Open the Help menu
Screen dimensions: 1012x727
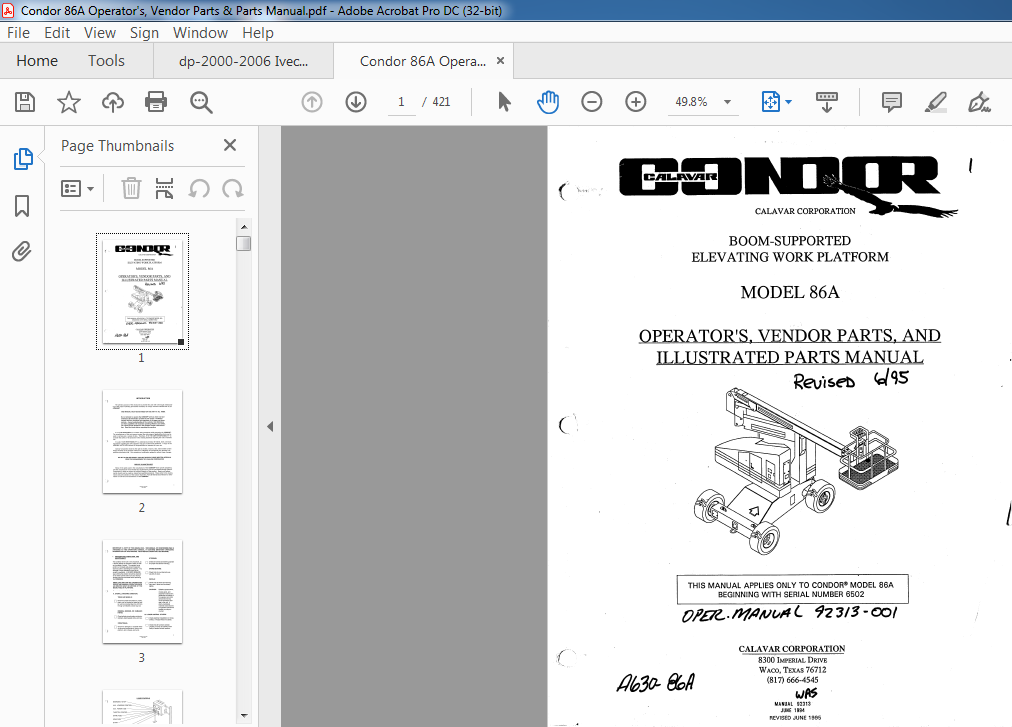(x=258, y=33)
